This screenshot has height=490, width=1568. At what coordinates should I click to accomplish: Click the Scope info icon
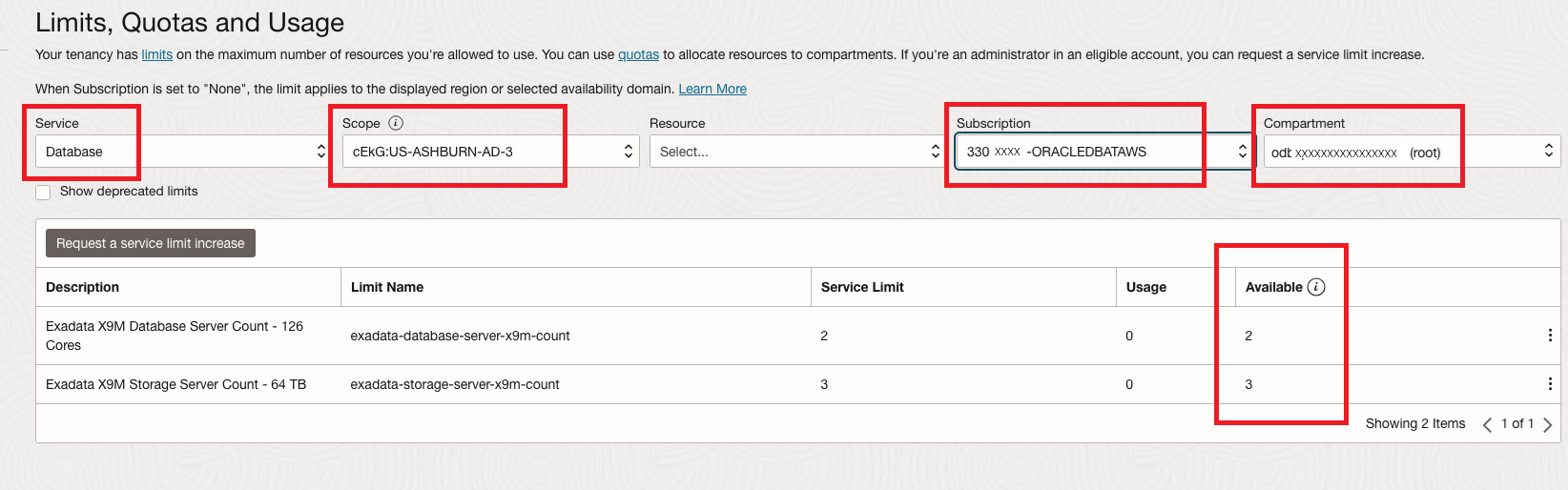pos(396,123)
